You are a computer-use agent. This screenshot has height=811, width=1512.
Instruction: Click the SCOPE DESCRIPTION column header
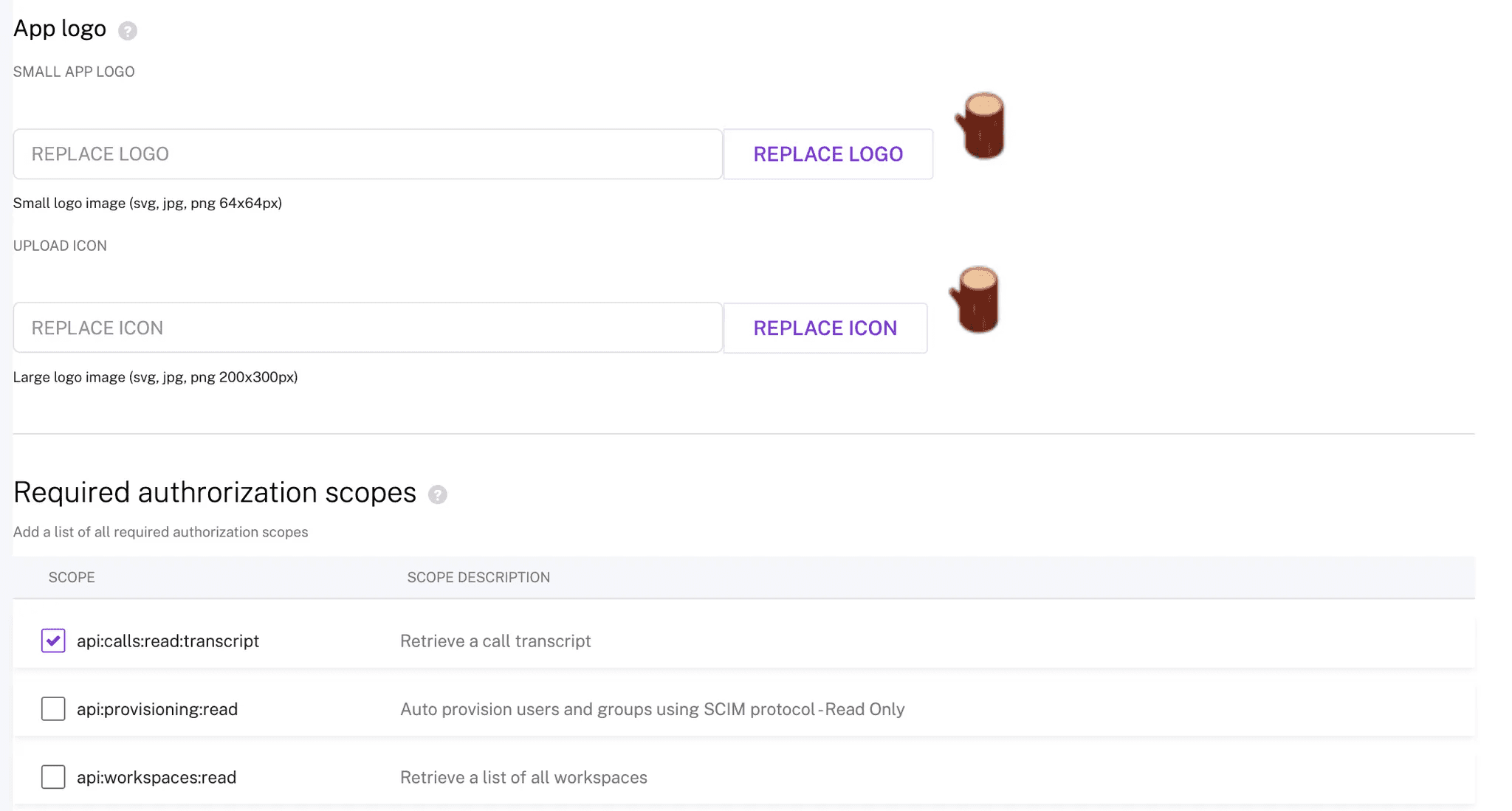point(478,577)
